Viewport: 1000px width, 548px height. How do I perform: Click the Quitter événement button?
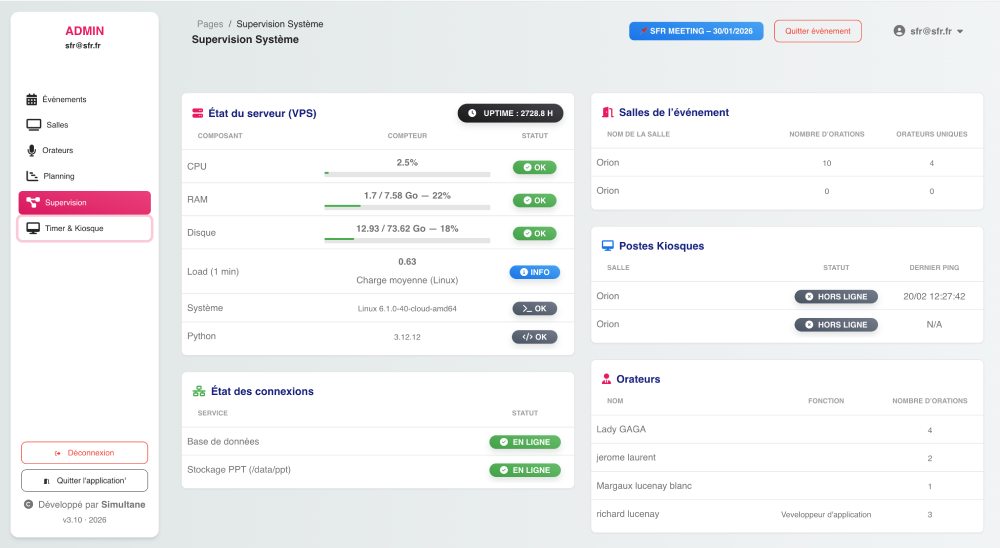click(818, 31)
